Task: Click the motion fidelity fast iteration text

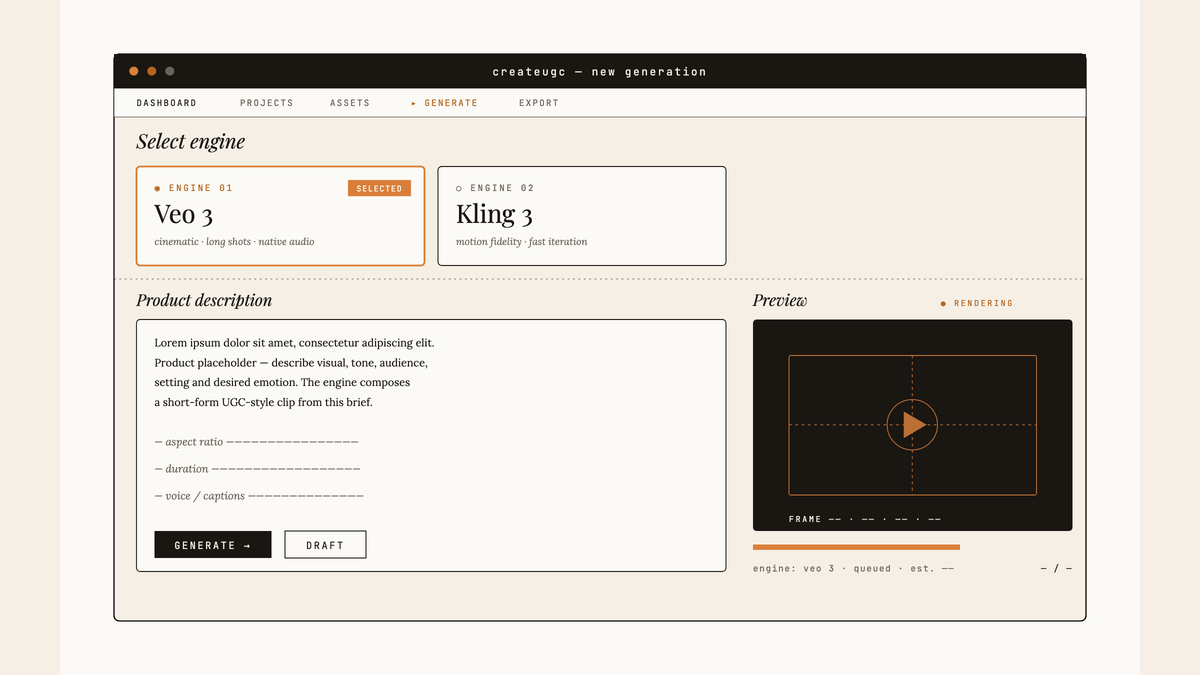Action: pyautogui.click(x=522, y=242)
